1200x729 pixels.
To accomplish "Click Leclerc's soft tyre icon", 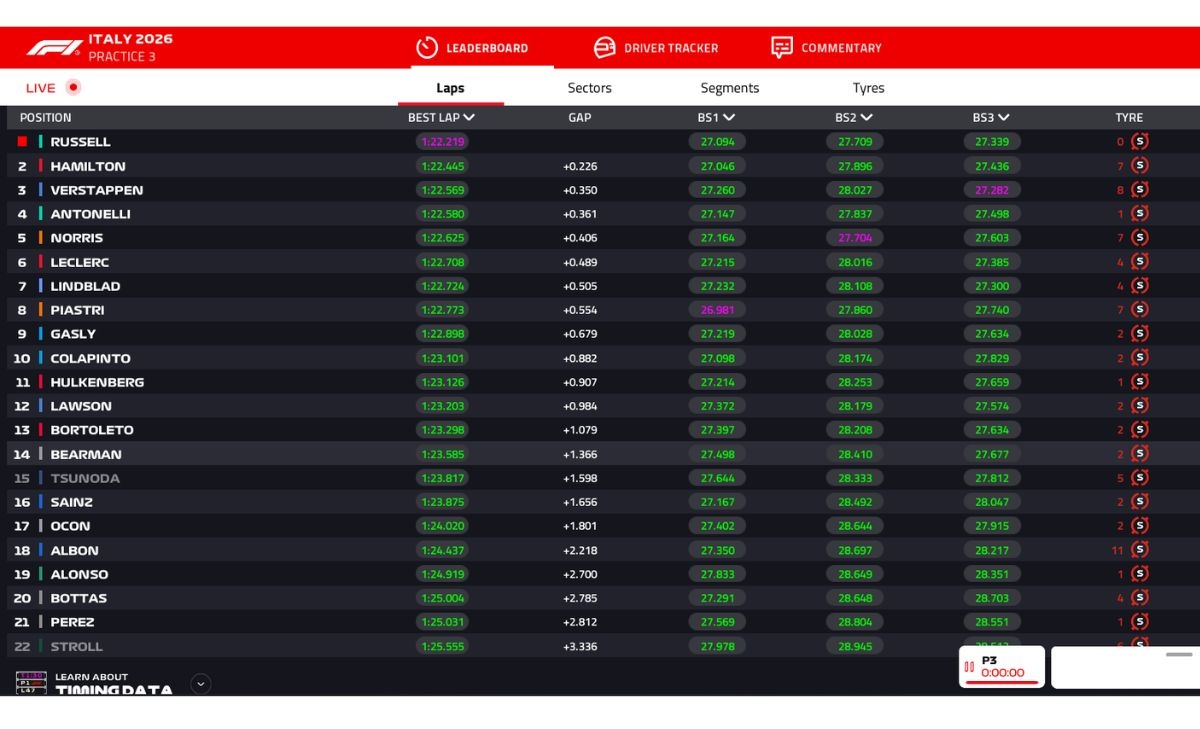I will [x=1139, y=262].
